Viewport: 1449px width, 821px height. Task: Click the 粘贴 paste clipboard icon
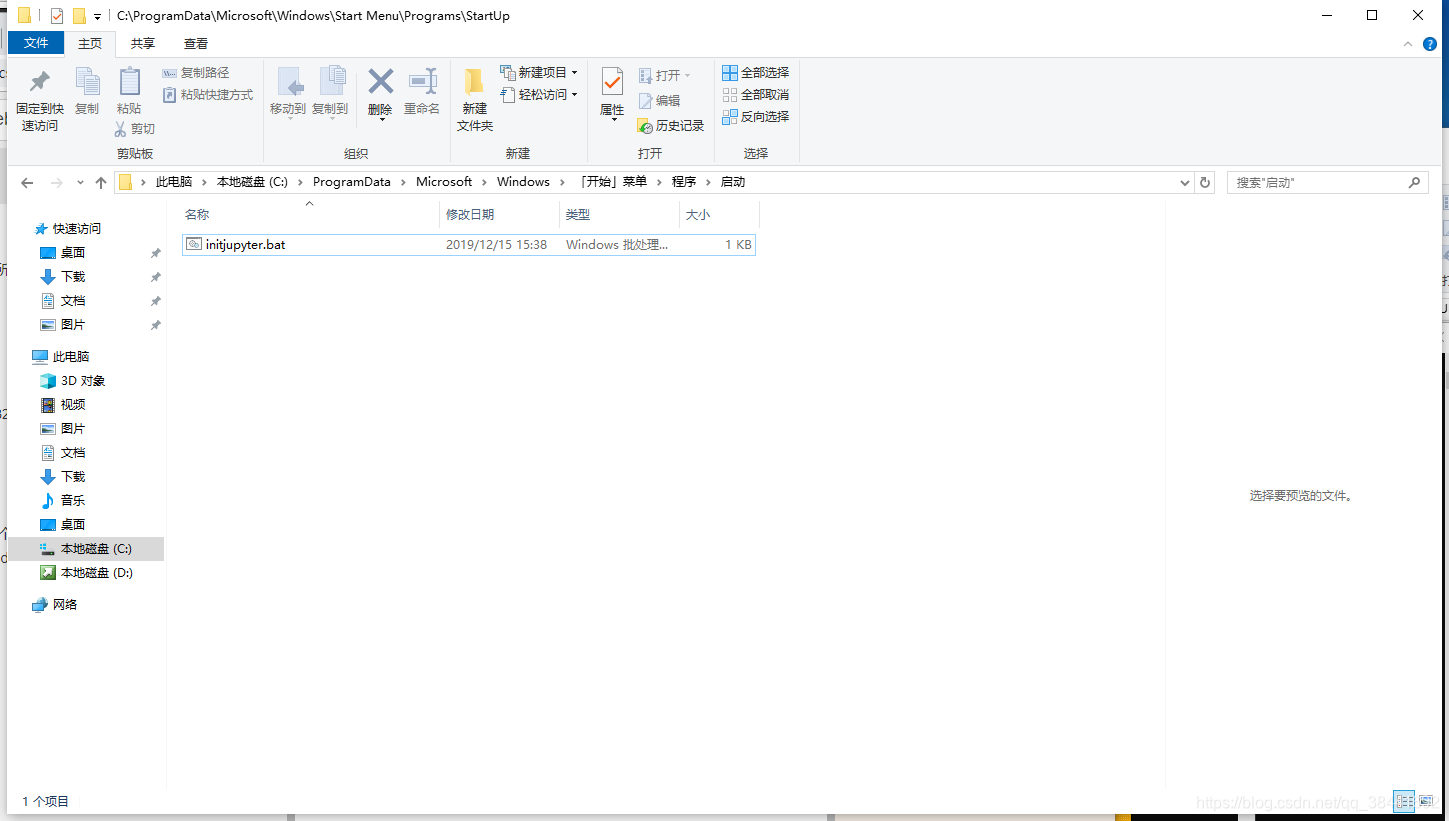pos(129,82)
